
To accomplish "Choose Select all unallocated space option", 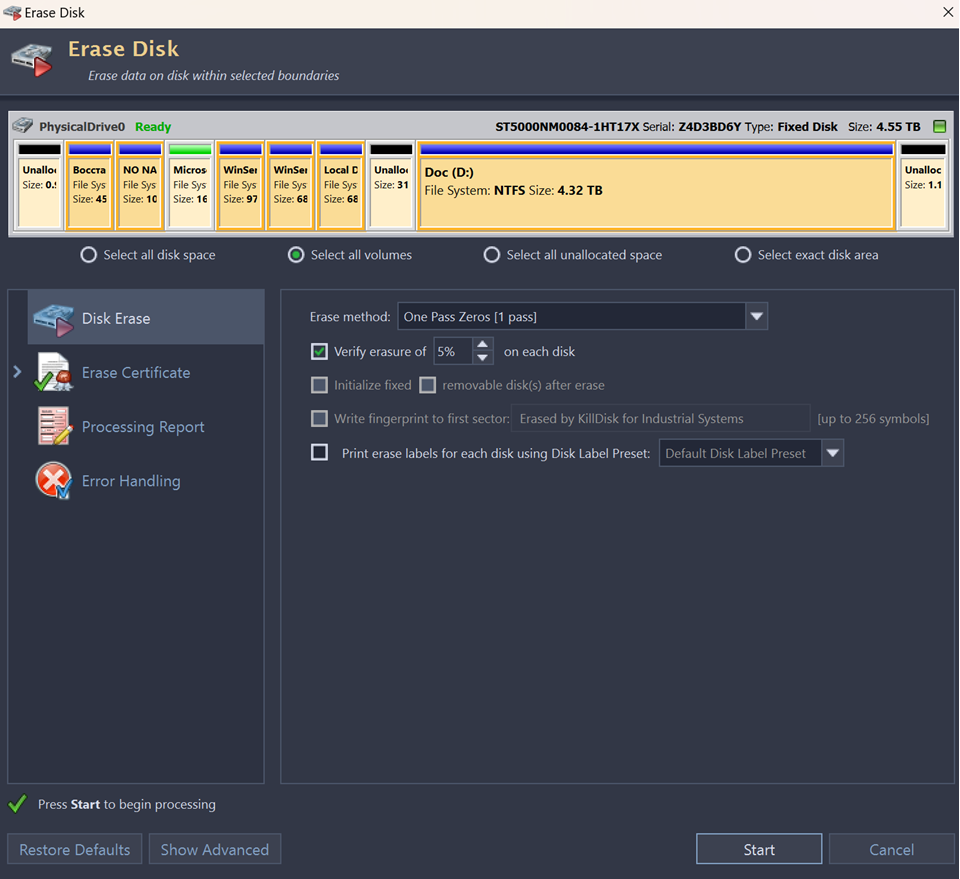I will tap(492, 255).
